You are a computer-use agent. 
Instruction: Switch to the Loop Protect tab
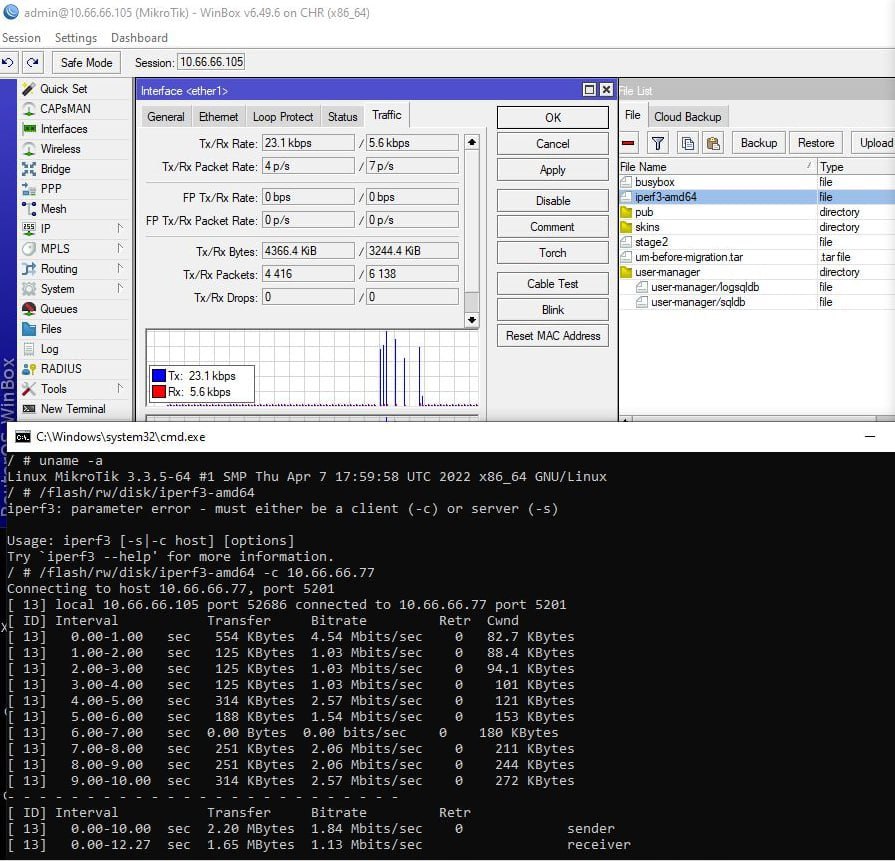pyautogui.click(x=283, y=116)
